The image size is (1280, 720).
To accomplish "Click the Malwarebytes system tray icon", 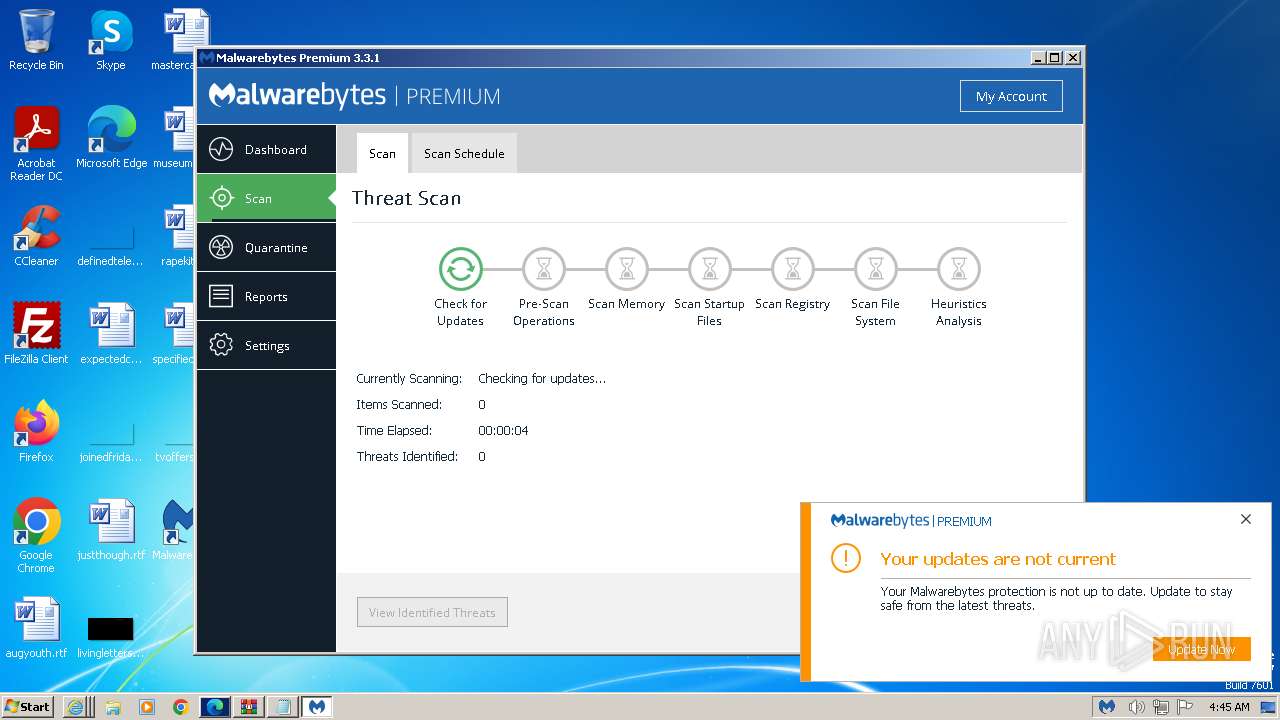I will coord(1106,706).
